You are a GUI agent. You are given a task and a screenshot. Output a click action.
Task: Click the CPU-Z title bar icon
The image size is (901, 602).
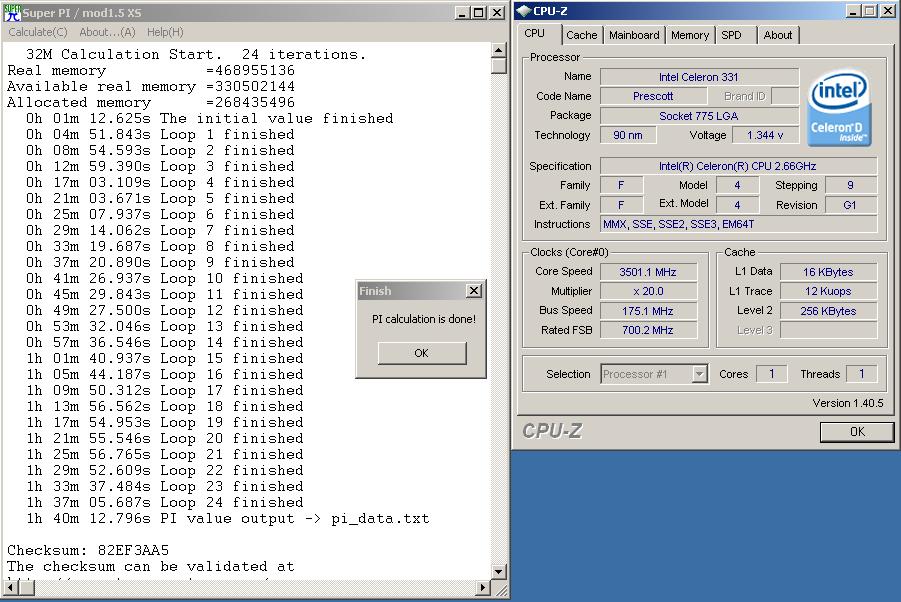click(x=523, y=11)
